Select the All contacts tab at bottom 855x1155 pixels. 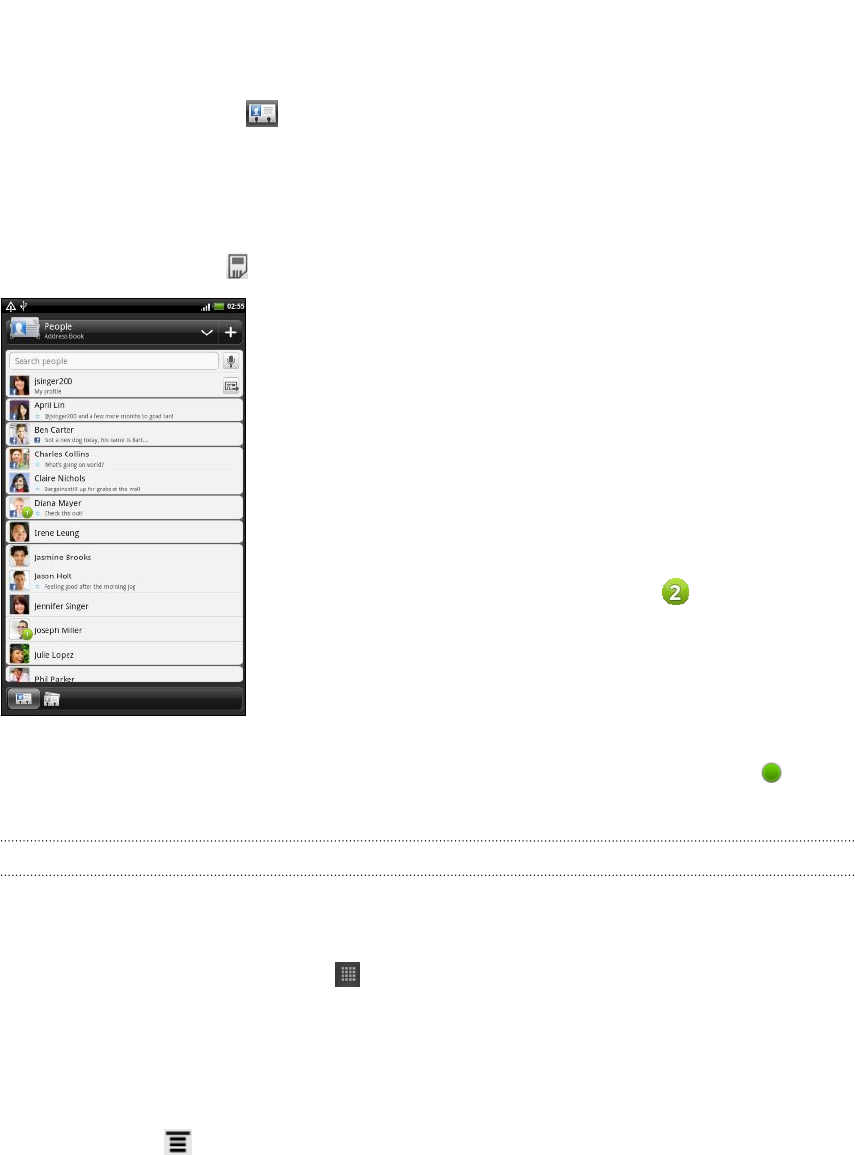point(24,699)
